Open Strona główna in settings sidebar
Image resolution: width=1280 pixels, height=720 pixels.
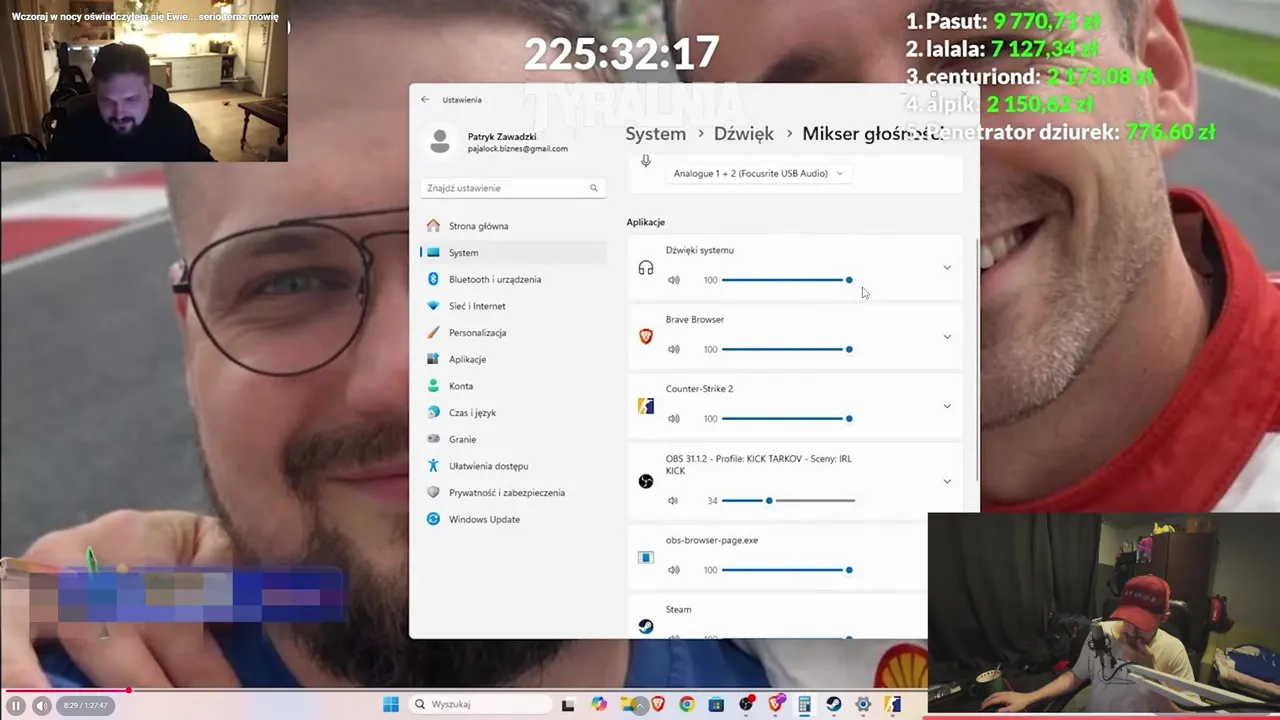tap(512, 226)
